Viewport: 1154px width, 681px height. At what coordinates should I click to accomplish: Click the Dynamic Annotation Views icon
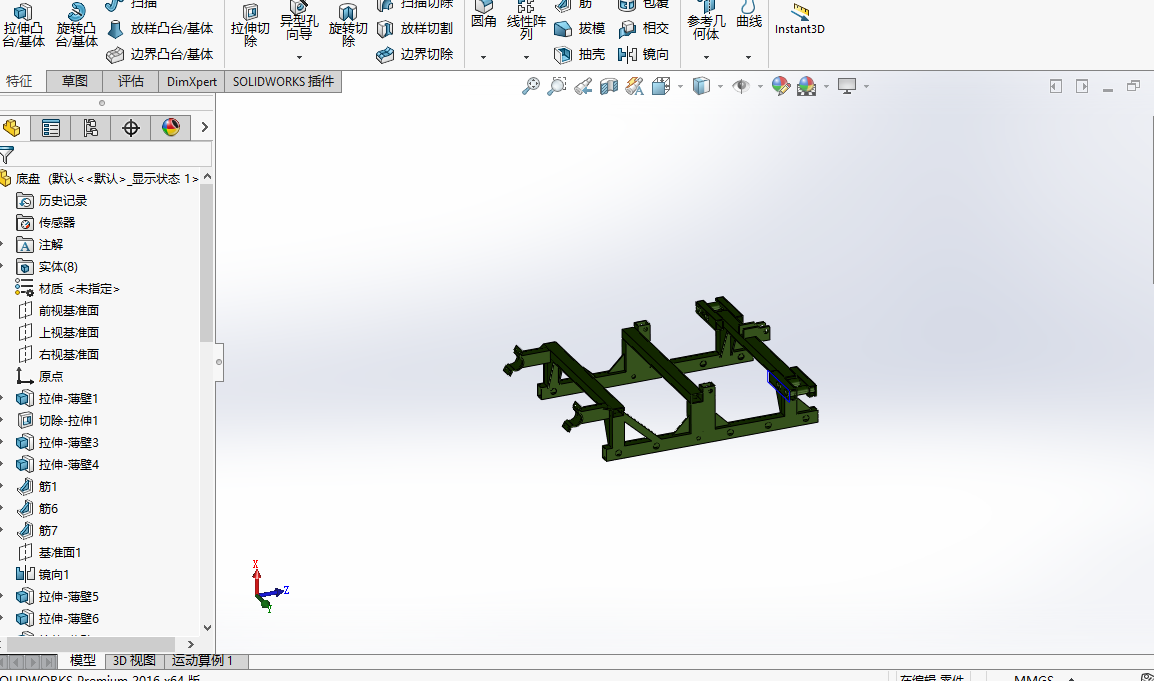pyautogui.click(x=634, y=86)
